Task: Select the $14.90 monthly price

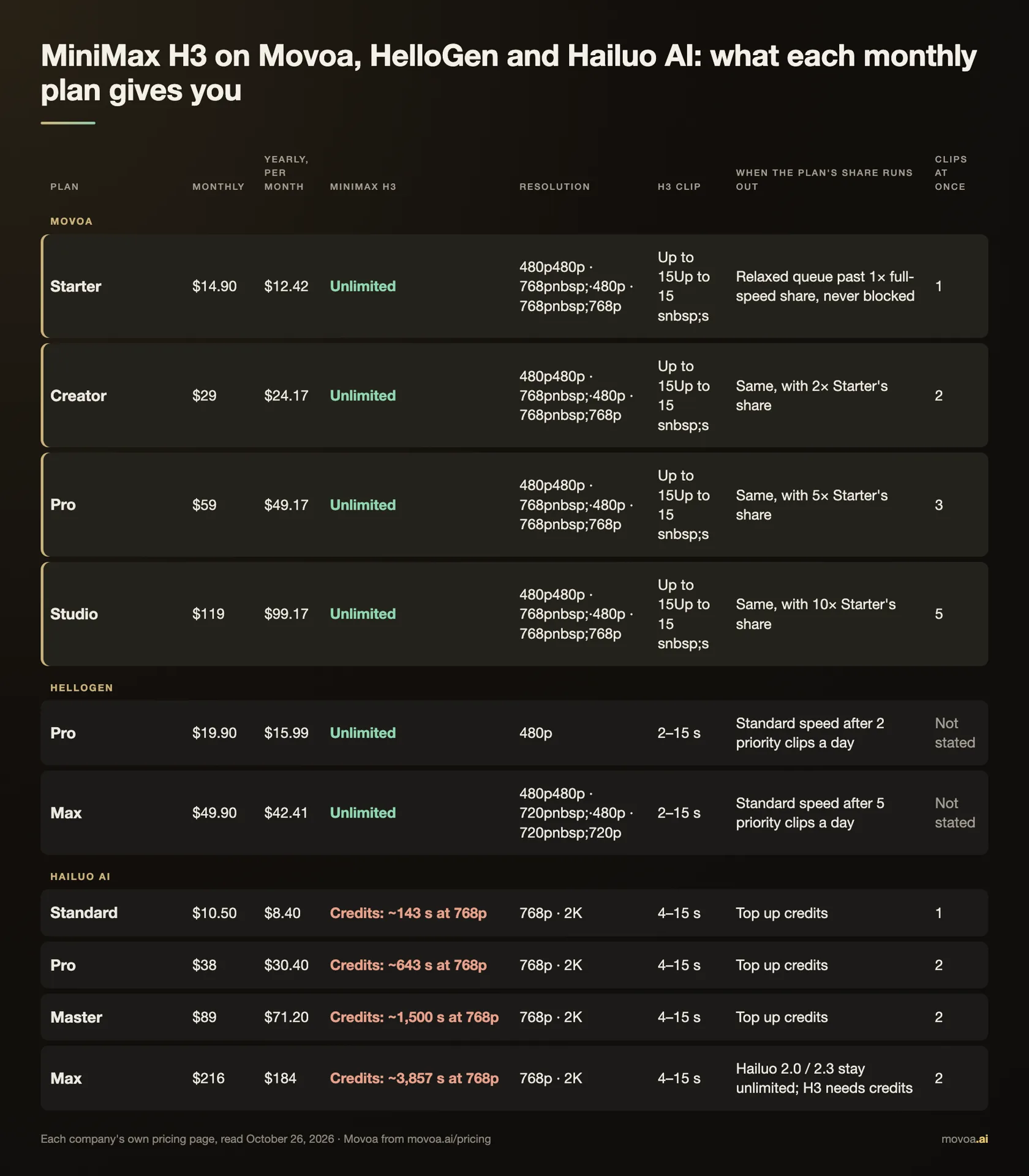Action: (x=214, y=286)
